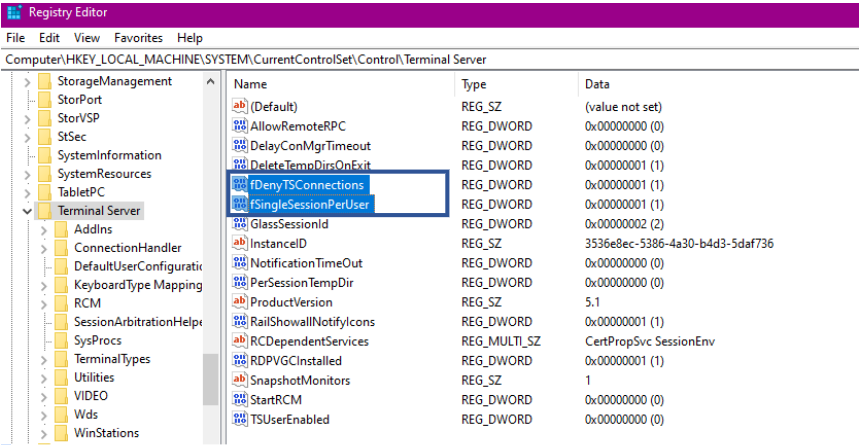860x445 pixels.
Task: Click the RDPVGCInstalled DWORD icon
Action: (240, 360)
